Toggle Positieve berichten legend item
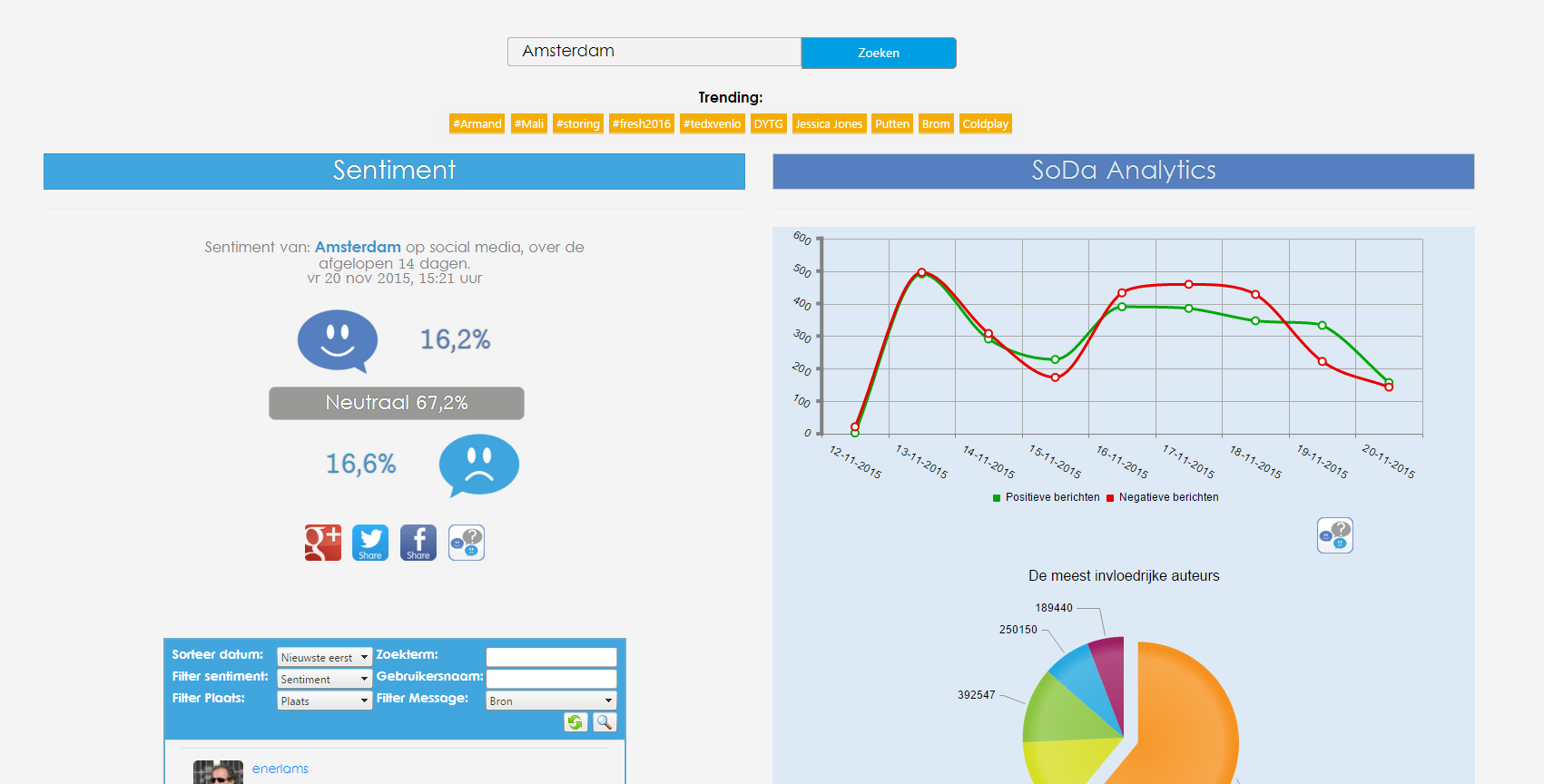 (x=1047, y=497)
